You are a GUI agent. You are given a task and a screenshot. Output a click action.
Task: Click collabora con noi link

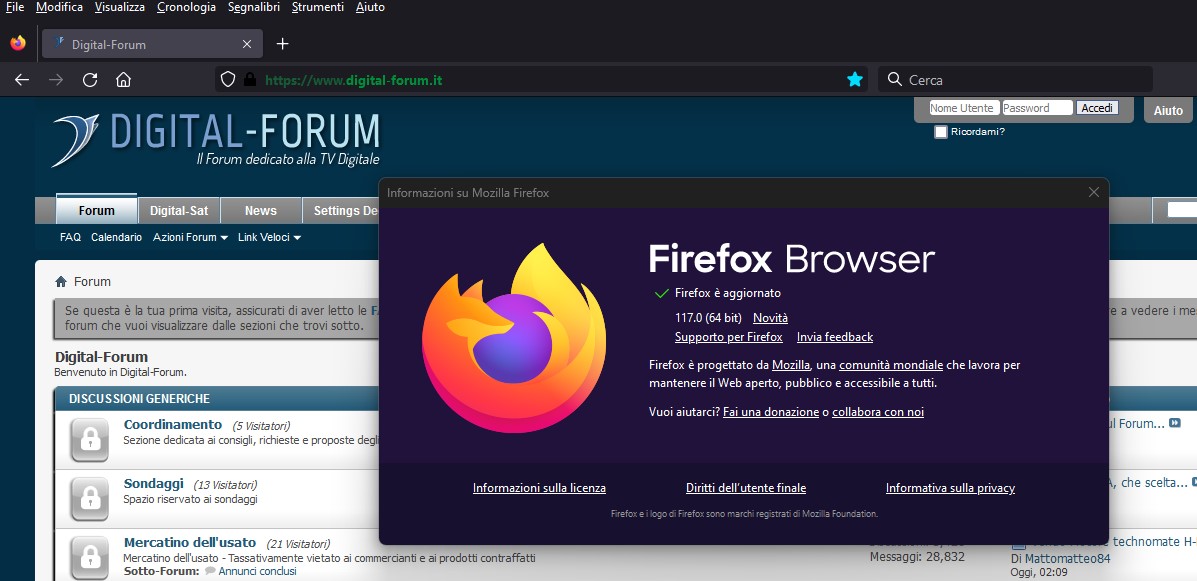tap(878, 412)
